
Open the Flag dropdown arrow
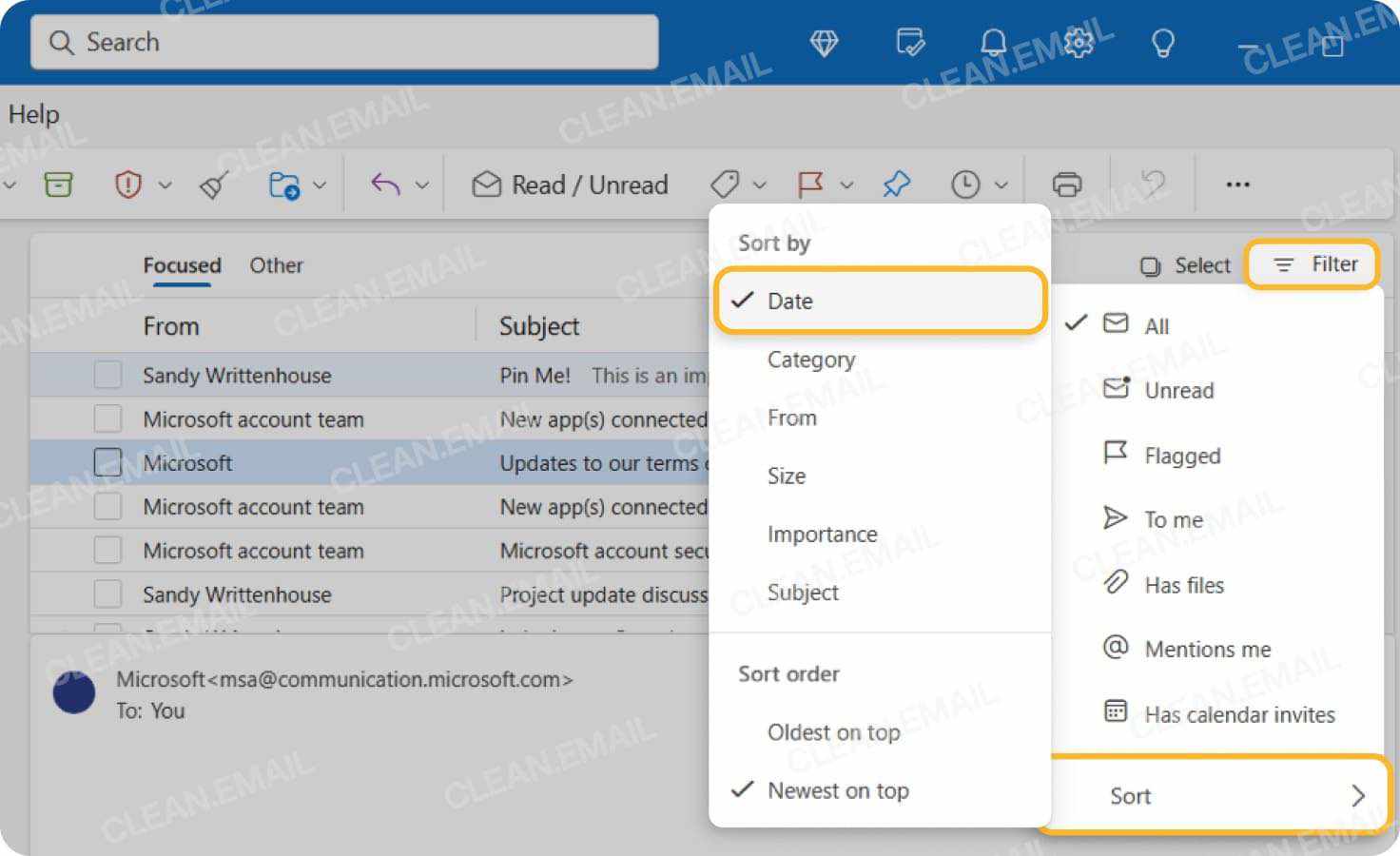(846, 184)
